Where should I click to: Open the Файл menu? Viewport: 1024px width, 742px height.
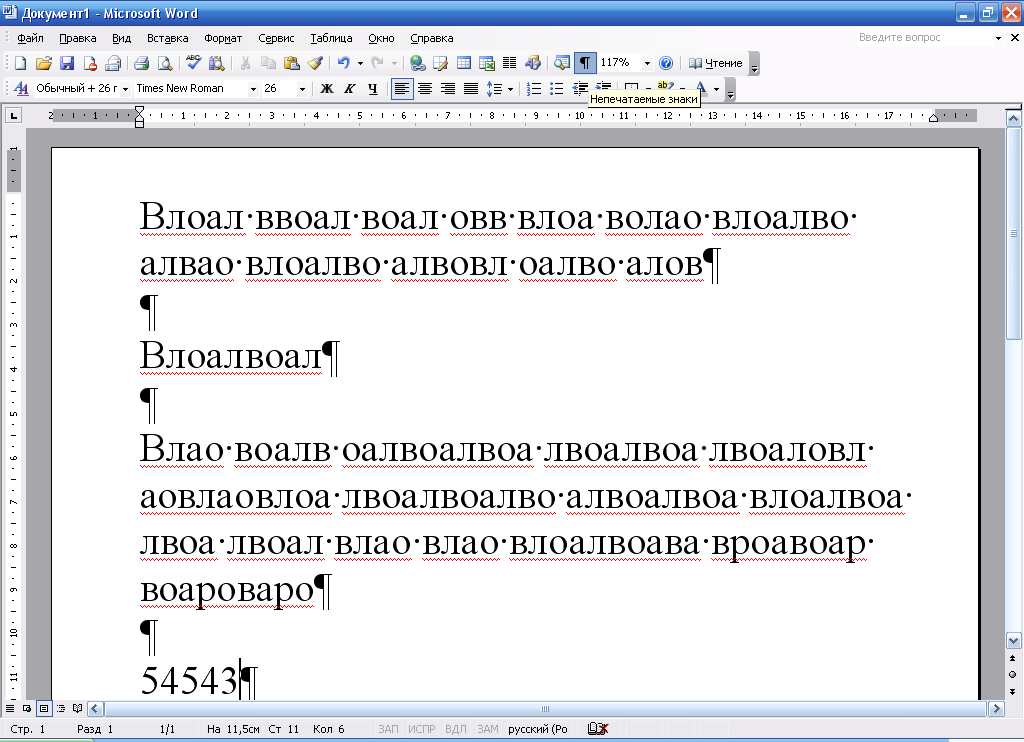tap(30, 38)
